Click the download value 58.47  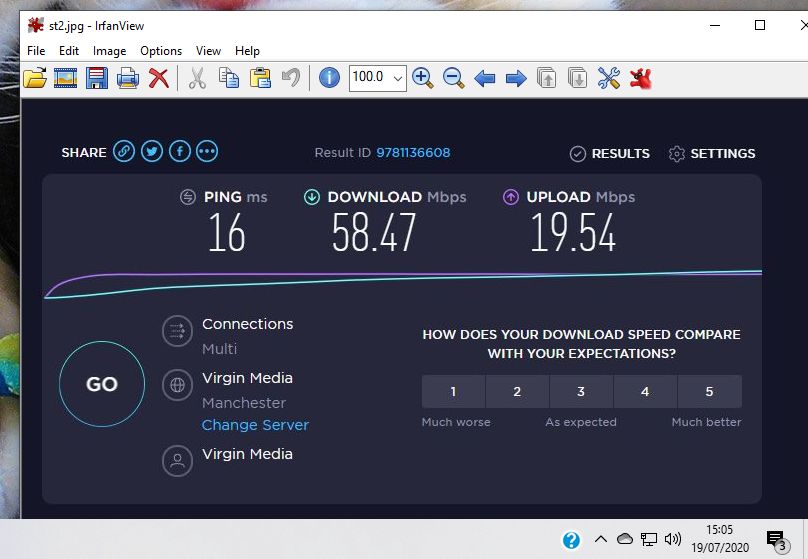tap(374, 233)
